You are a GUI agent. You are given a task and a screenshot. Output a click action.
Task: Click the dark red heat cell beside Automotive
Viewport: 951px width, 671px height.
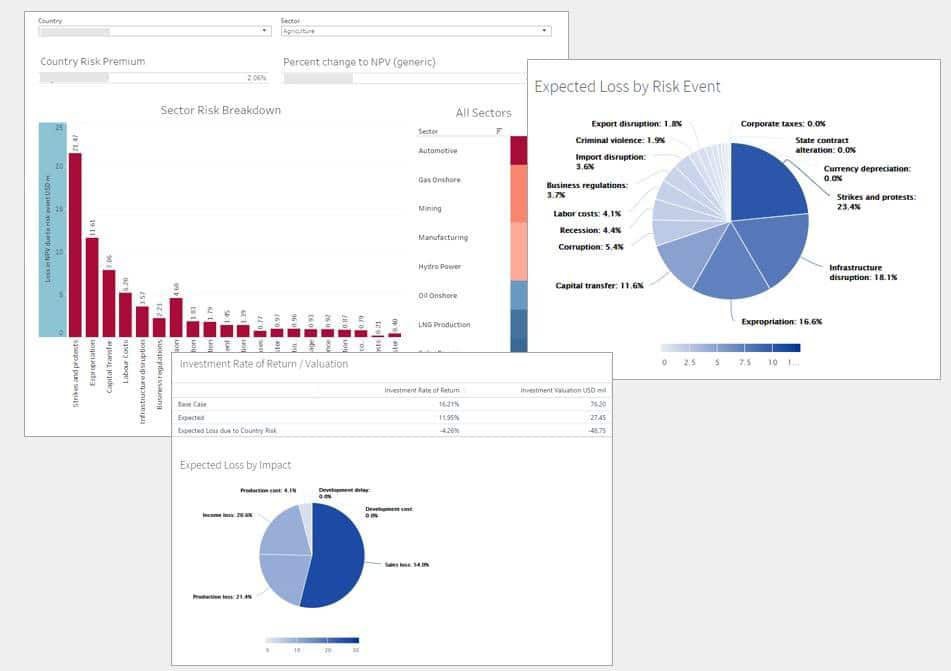[x=519, y=150]
